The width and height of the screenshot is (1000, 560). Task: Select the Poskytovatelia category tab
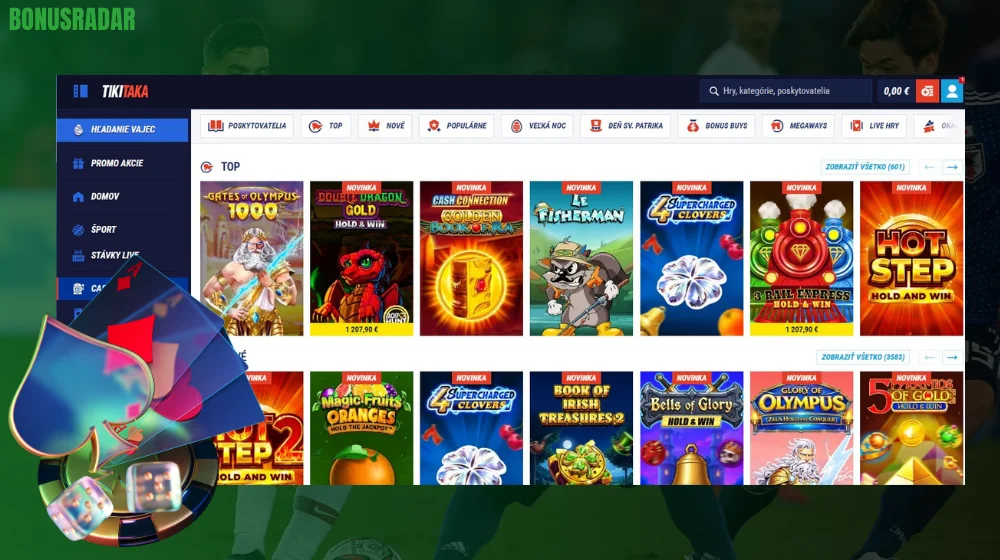(246, 126)
